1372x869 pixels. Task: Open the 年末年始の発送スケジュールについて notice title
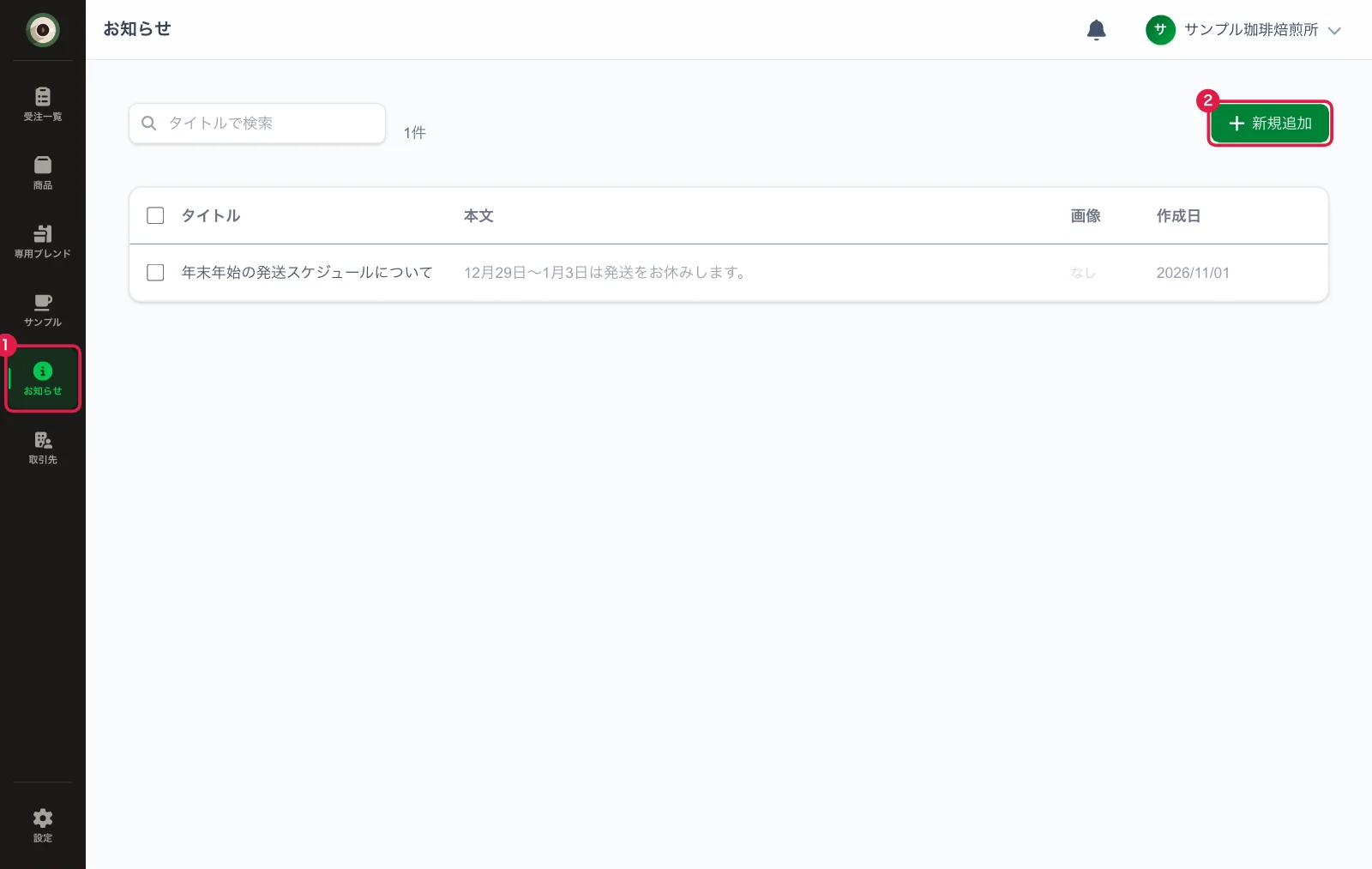(x=307, y=272)
